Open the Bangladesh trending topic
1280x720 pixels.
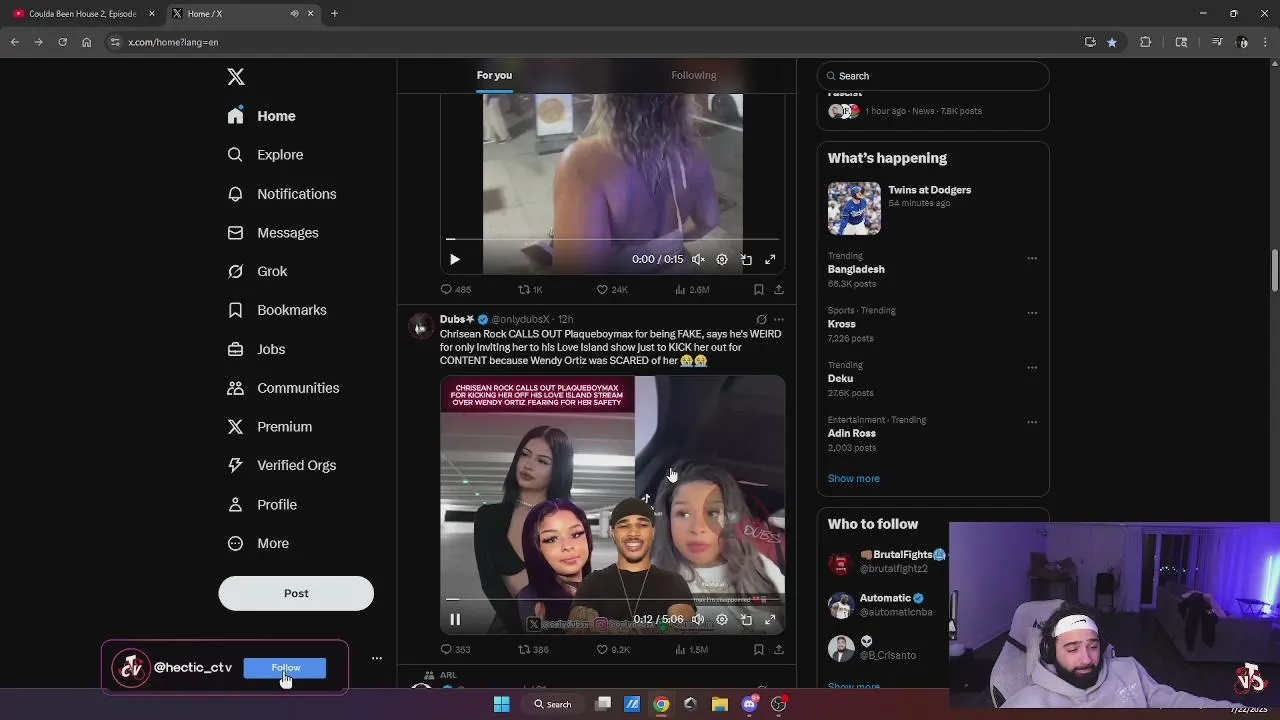coord(856,270)
